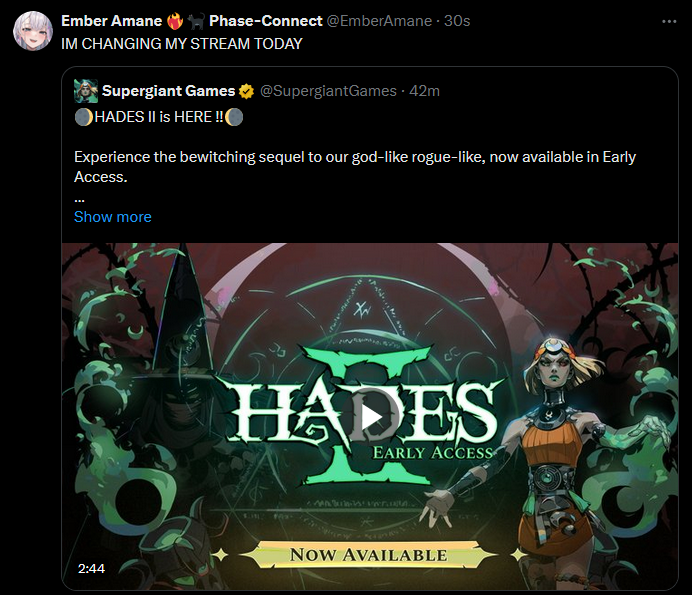Click the Now Available banner in video
692x595 pixels.
pyautogui.click(x=369, y=555)
